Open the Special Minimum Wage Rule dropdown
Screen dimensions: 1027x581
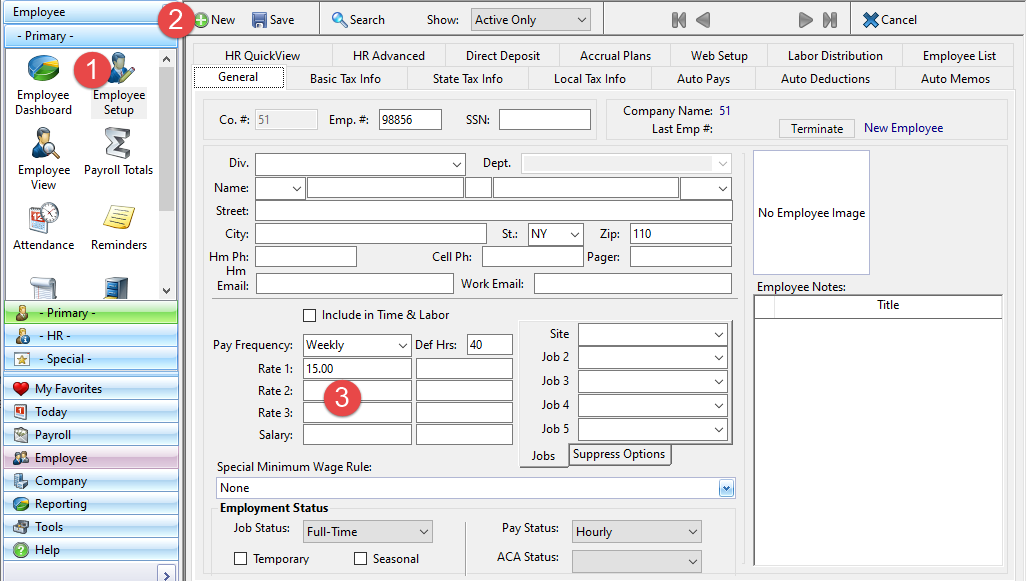click(x=476, y=488)
